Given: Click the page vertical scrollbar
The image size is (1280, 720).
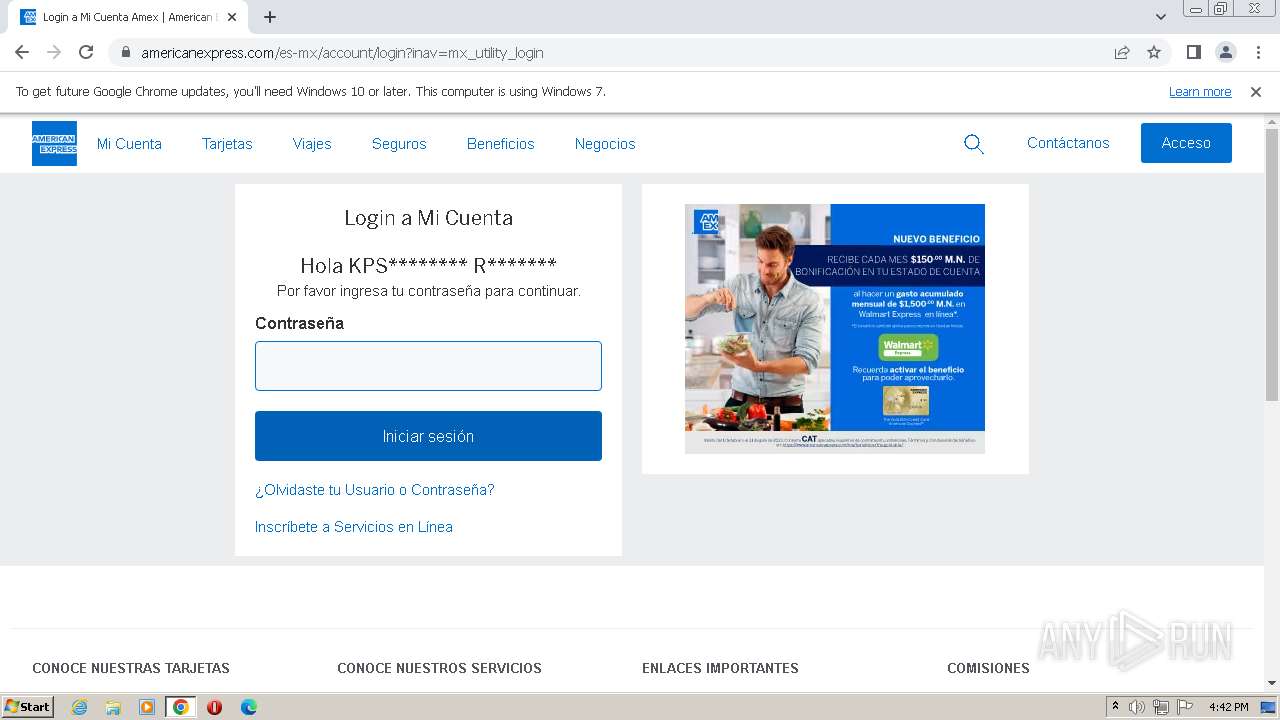Looking at the screenshot, I should click(1272, 265).
